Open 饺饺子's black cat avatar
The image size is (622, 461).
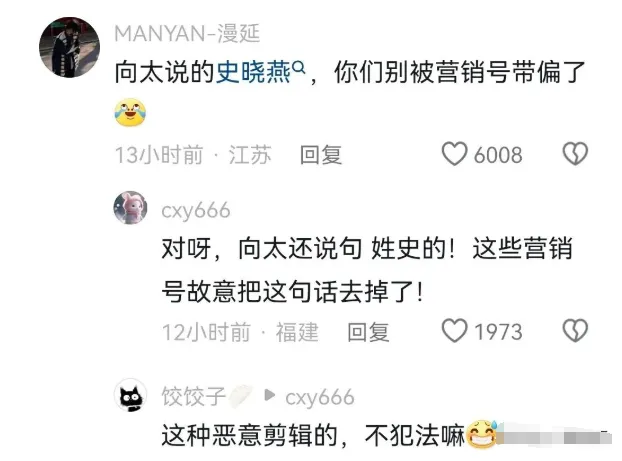point(131,395)
